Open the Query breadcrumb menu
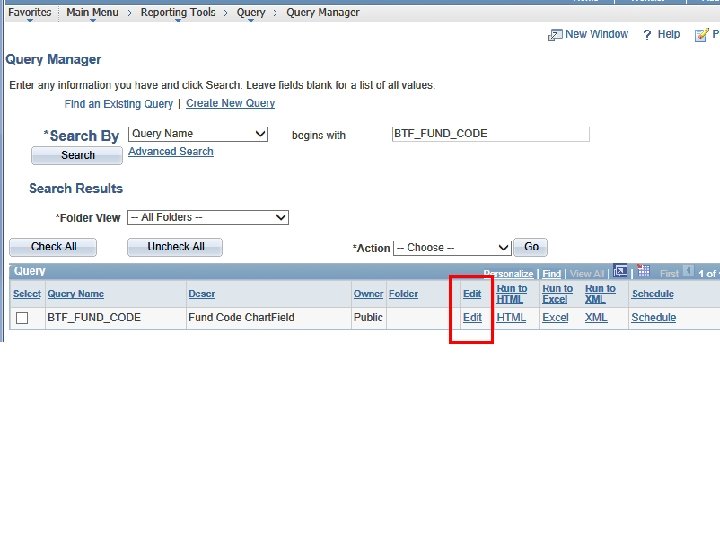The height and width of the screenshot is (540, 720). click(x=251, y=12)
